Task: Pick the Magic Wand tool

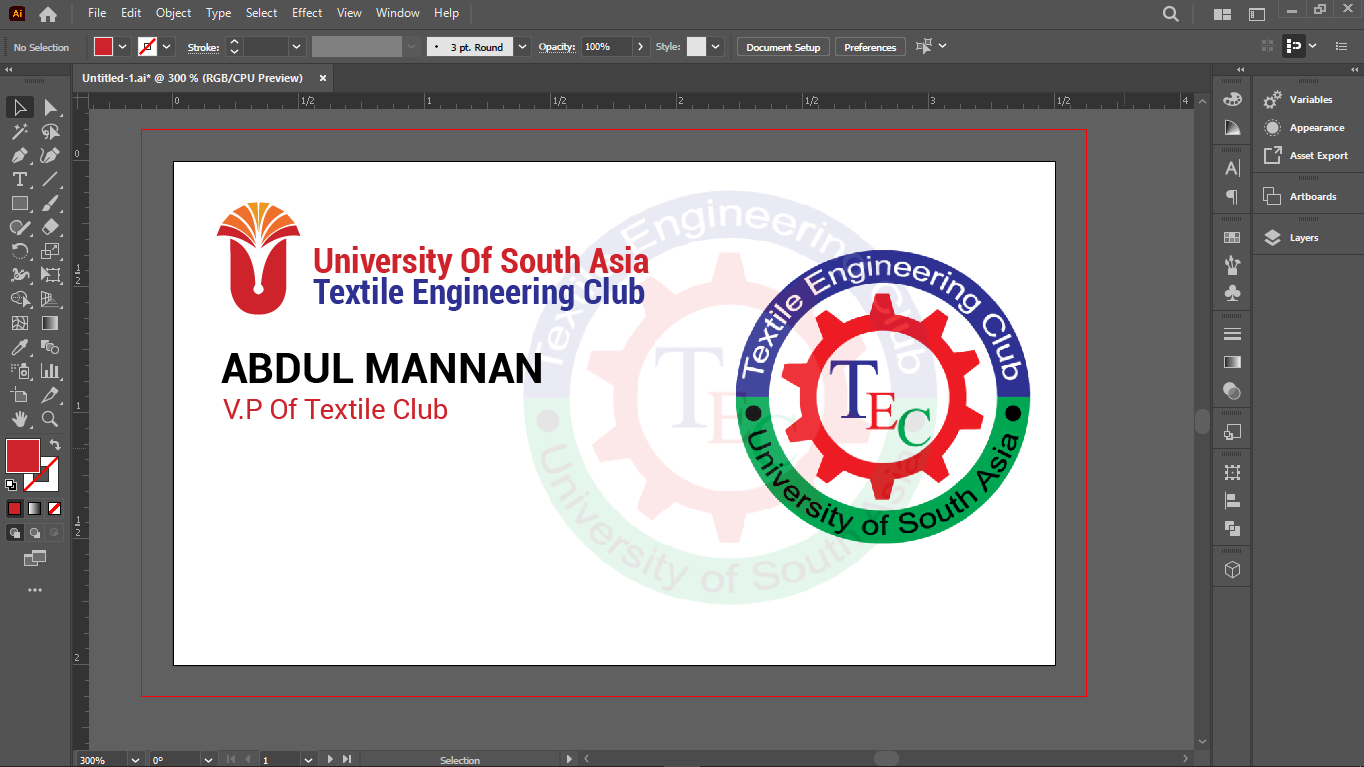Action: [x=19, y=131]
